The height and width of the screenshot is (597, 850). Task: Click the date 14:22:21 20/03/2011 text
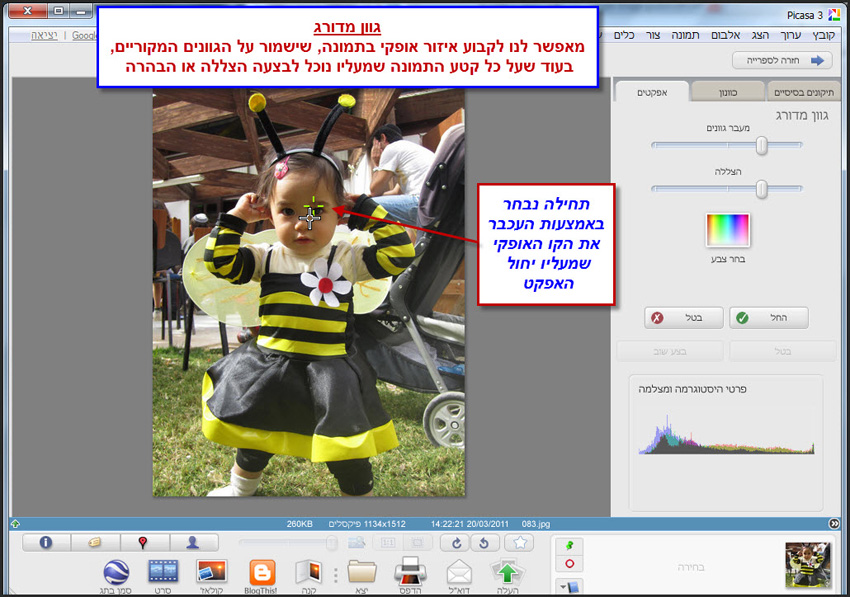click(x=469, y=524)
